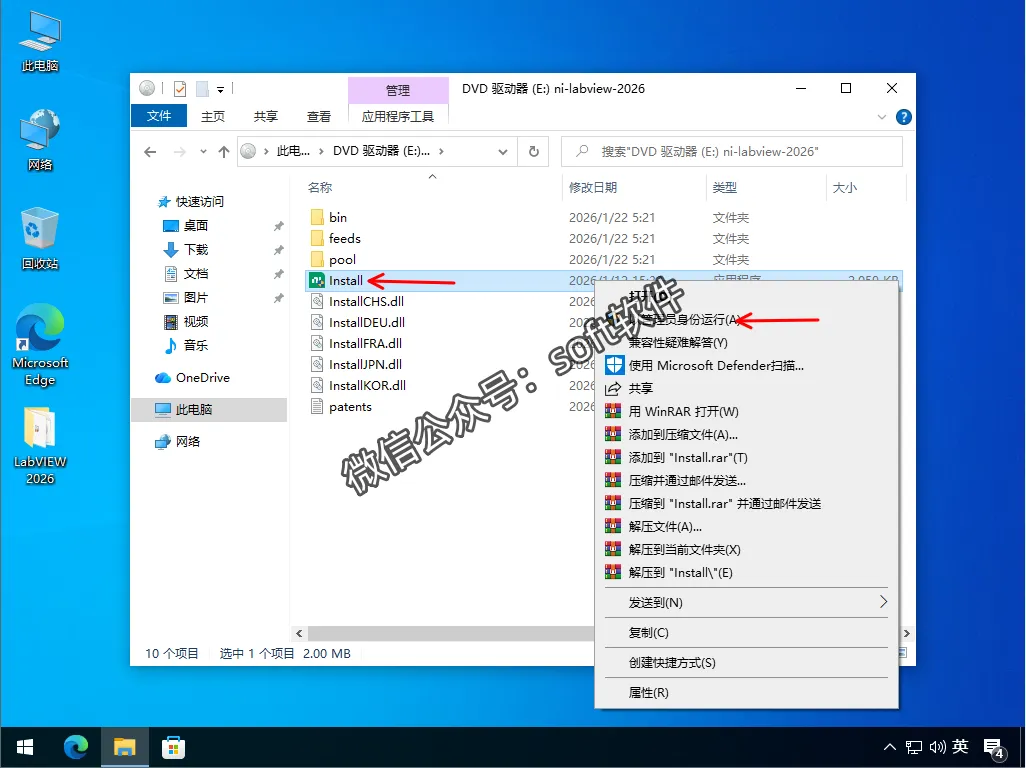Show hidden system tray icons
Image resolution: width=1026 pixels, height=768 pixels.
[889, 747]
